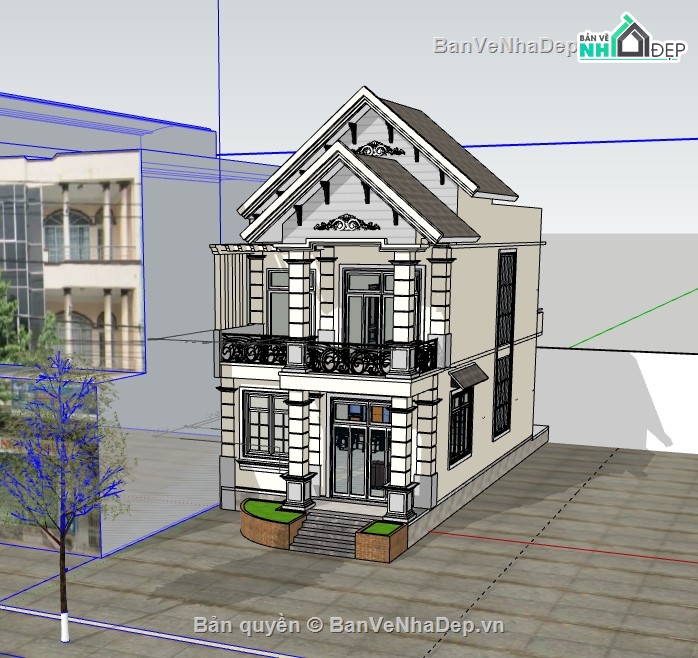This screenshot has width=698, height=658.
Task: Click the awning above the side window
Action: pyautogui.click(x=468, y=375)
